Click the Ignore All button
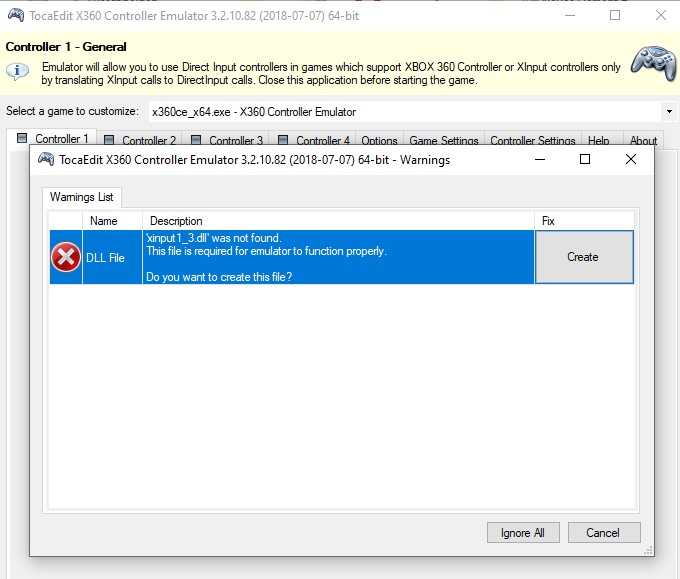This screenshot has width=680, height=579. pyautogui.click(x=523, y=533)
